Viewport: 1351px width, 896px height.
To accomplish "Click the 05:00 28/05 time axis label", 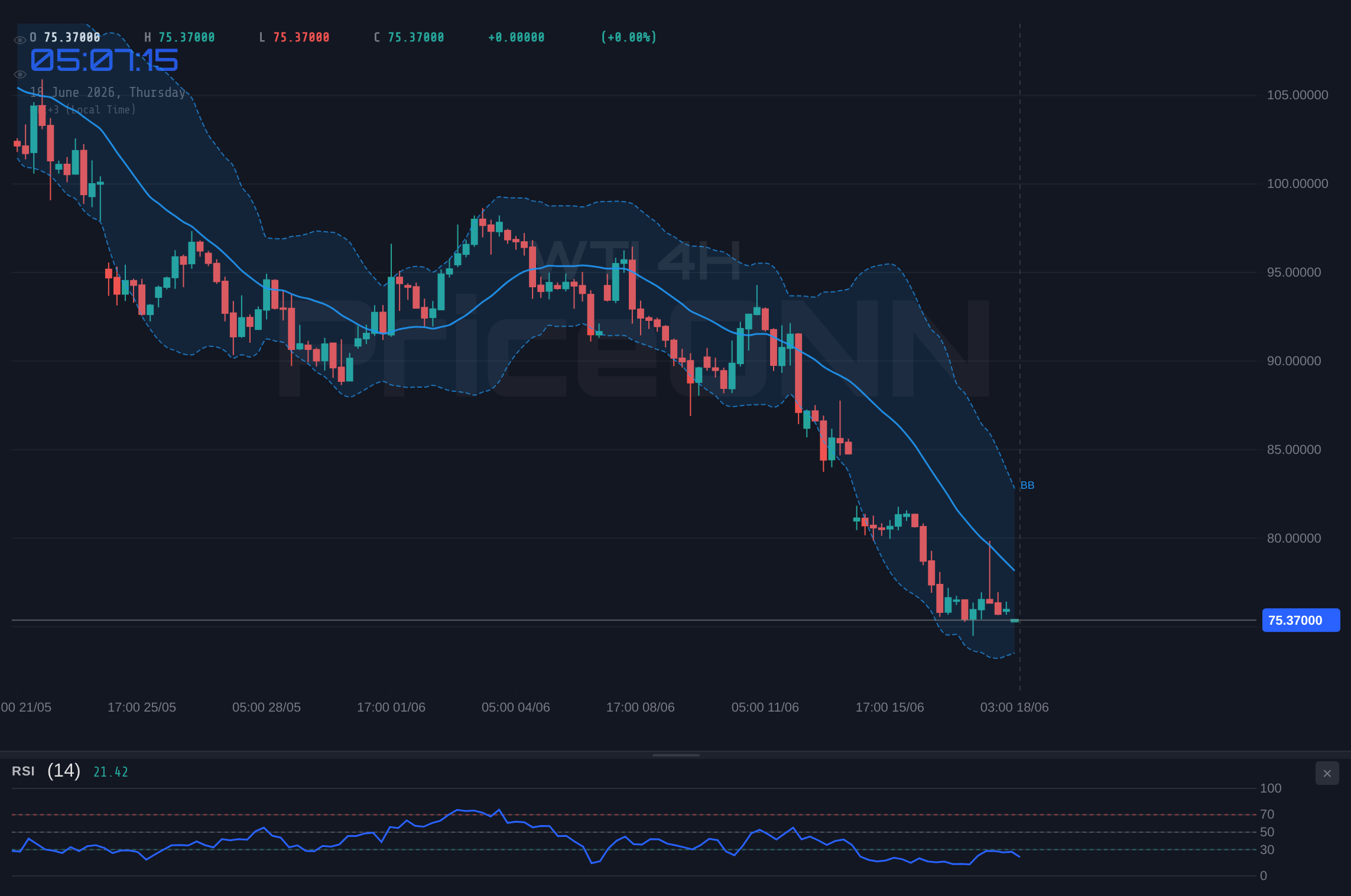I will (267, 707).
